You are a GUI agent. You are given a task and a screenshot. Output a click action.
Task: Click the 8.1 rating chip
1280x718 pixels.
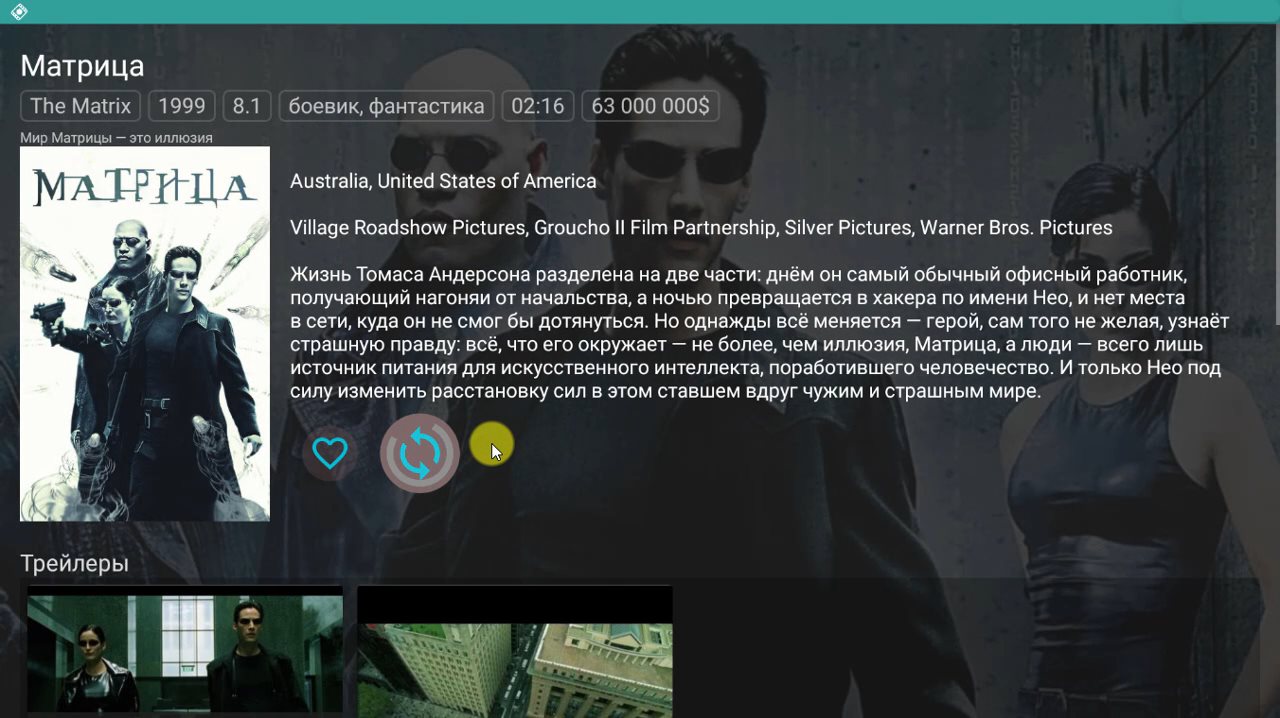point(247,106)
